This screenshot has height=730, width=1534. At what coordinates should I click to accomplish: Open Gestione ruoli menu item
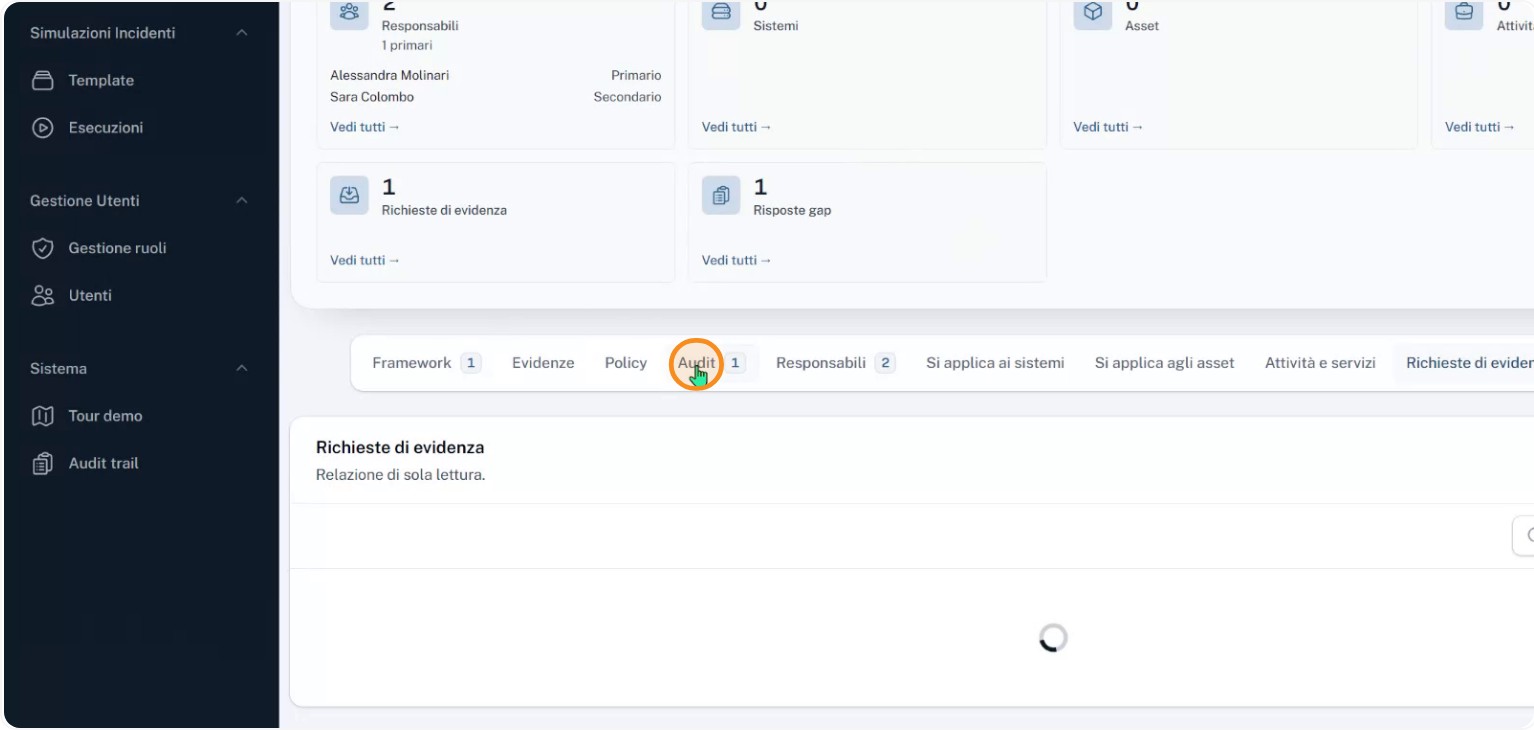click(117, 248)
